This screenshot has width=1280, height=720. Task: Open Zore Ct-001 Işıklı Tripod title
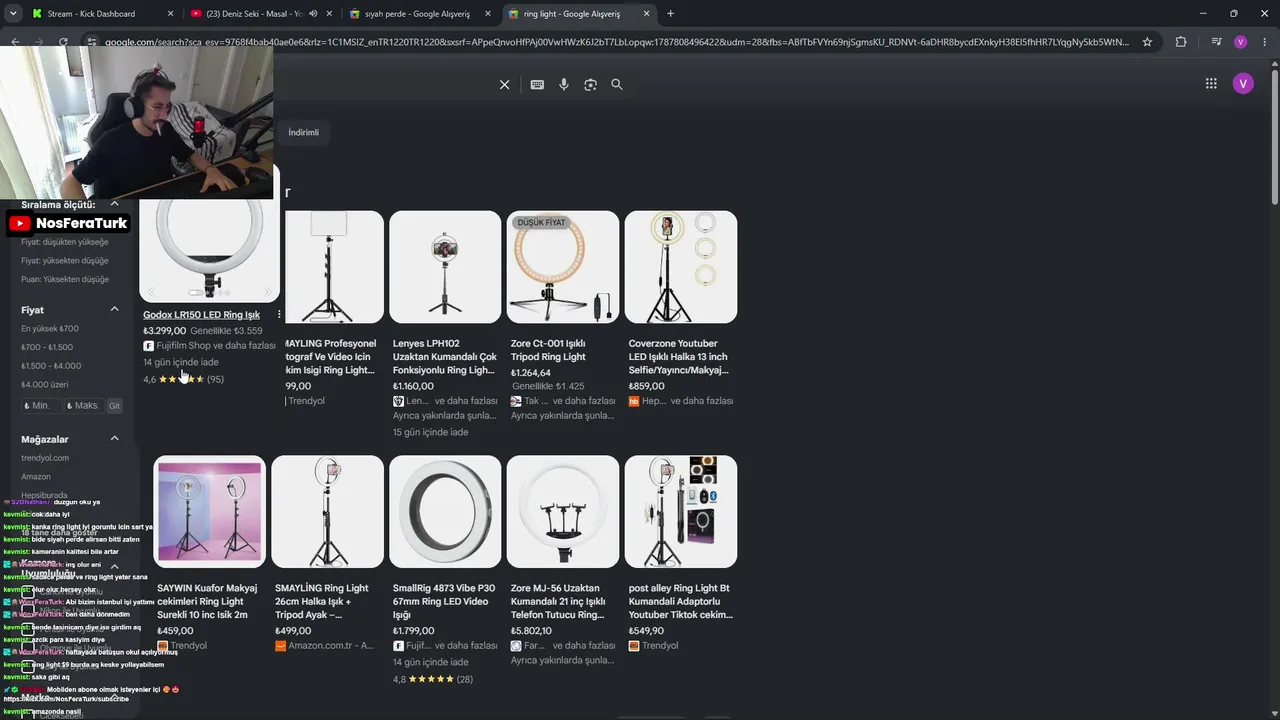pos(548,350)
